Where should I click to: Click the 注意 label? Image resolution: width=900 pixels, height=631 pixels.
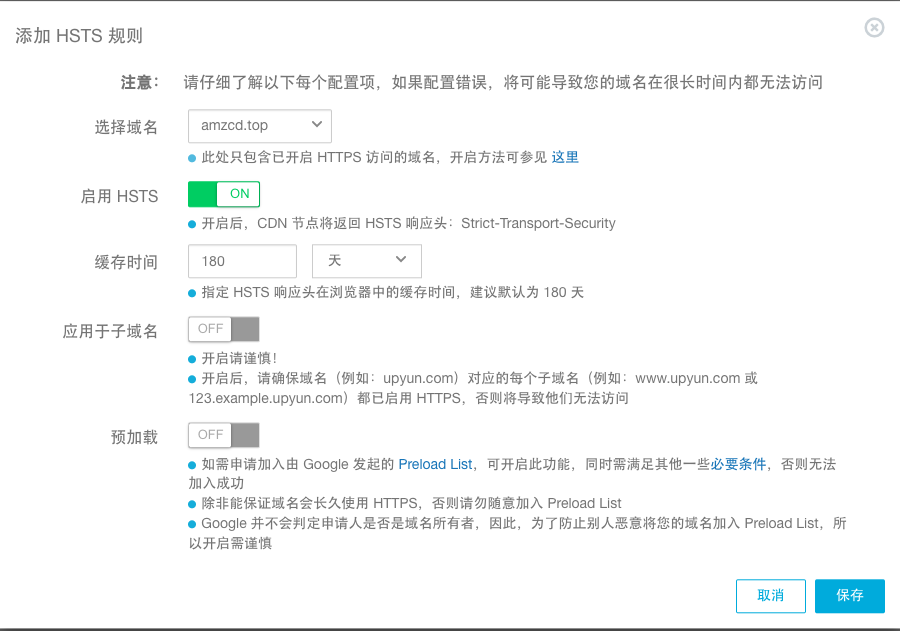139,82
